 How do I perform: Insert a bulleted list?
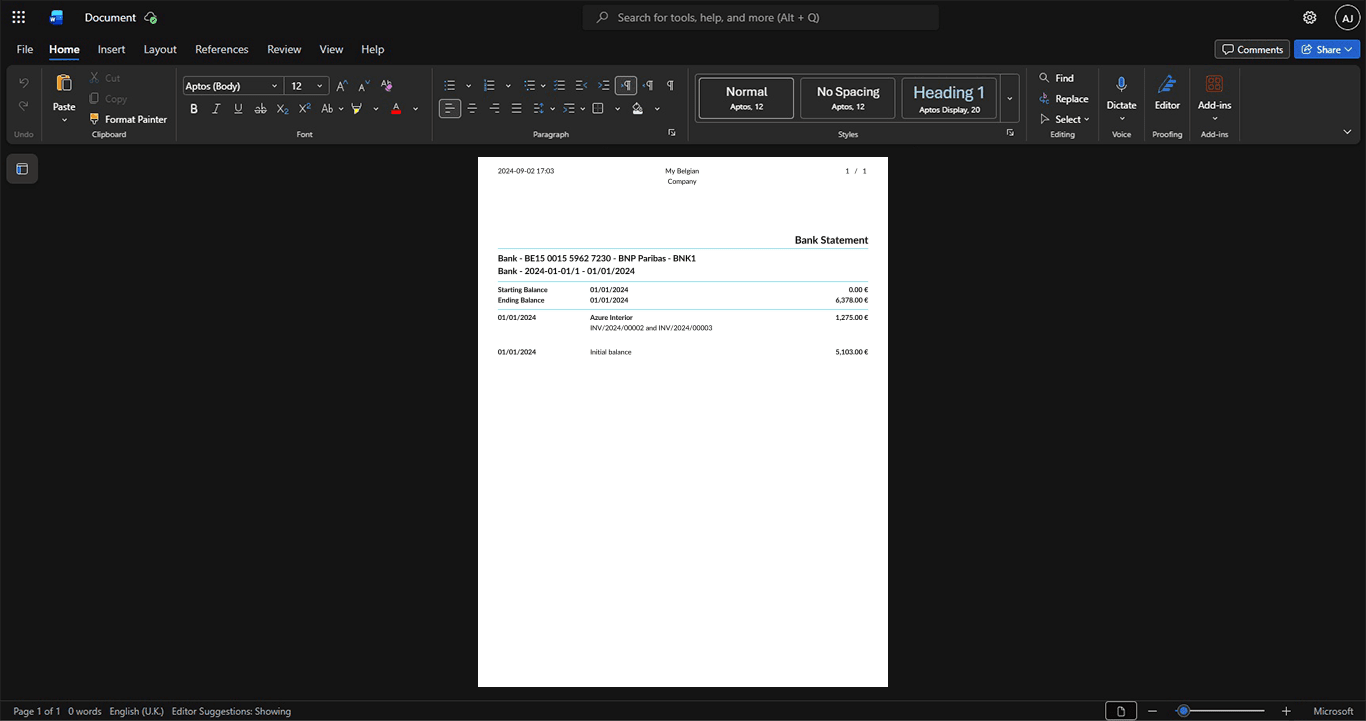(x=450, y=86)
